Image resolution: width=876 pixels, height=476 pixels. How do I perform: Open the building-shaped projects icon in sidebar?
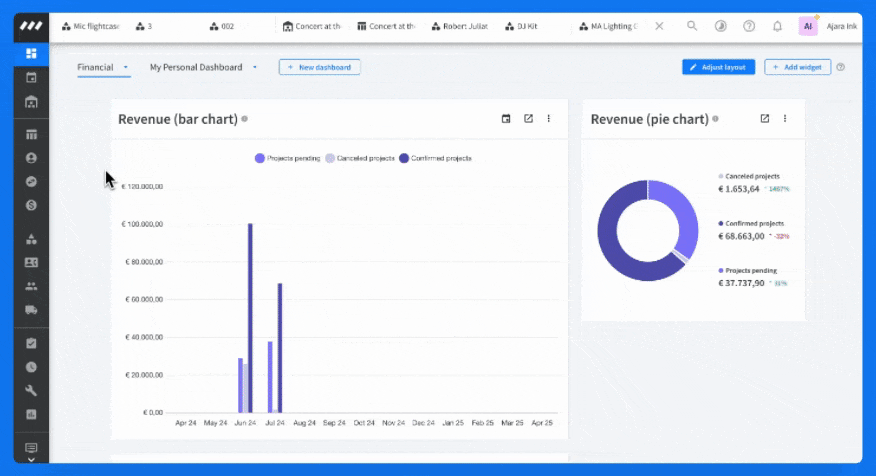coord(31,102)
